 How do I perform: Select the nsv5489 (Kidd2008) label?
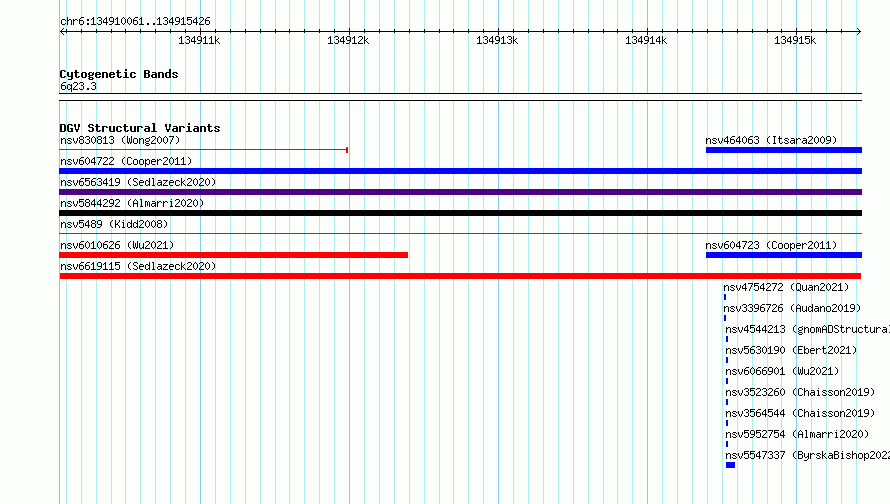coord(114,224)
